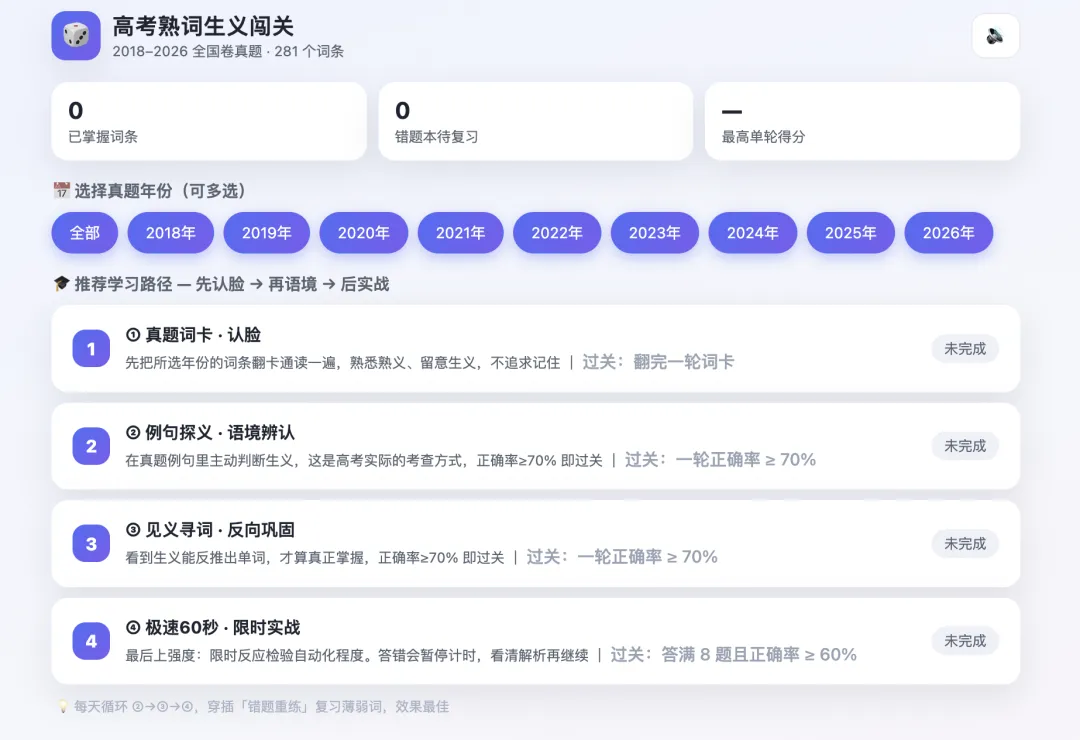Click the number 2 step badge
The image size is (1080, 740).
click(91, 446)
